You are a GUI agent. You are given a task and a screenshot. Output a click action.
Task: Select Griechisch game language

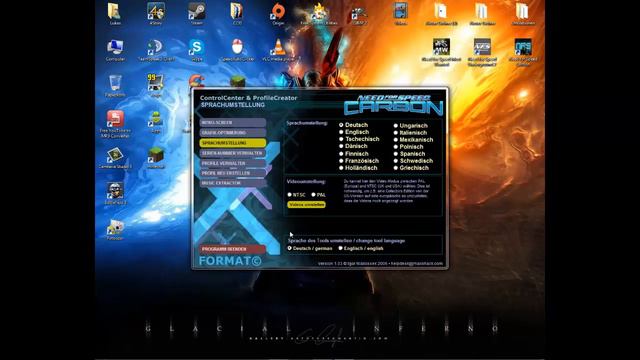[x=411, y=168]
